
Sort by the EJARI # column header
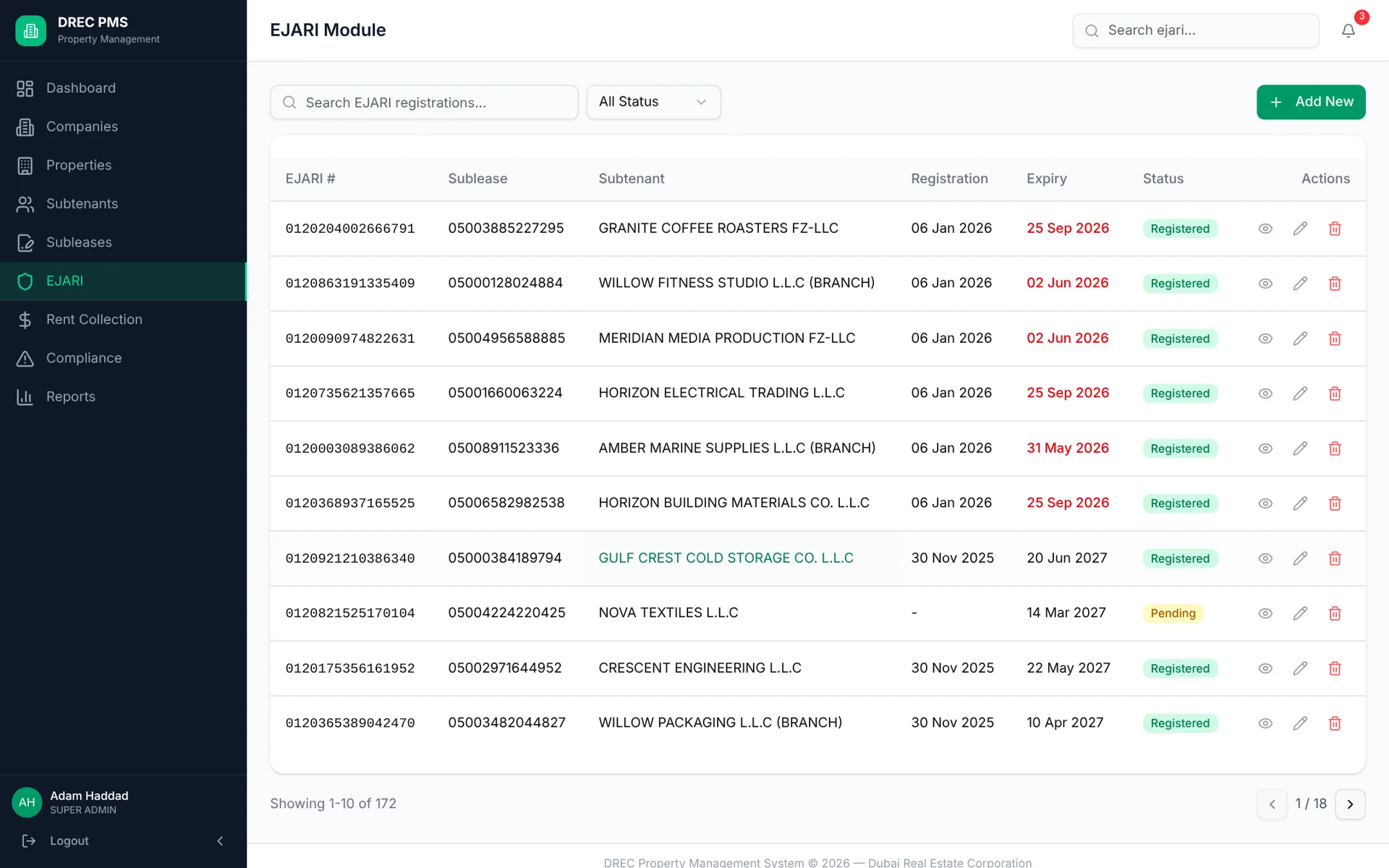tap(310, 179)
